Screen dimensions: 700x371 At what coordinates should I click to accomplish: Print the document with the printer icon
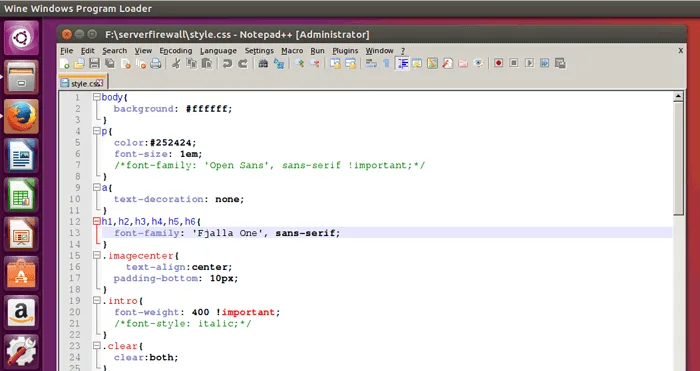156,63
